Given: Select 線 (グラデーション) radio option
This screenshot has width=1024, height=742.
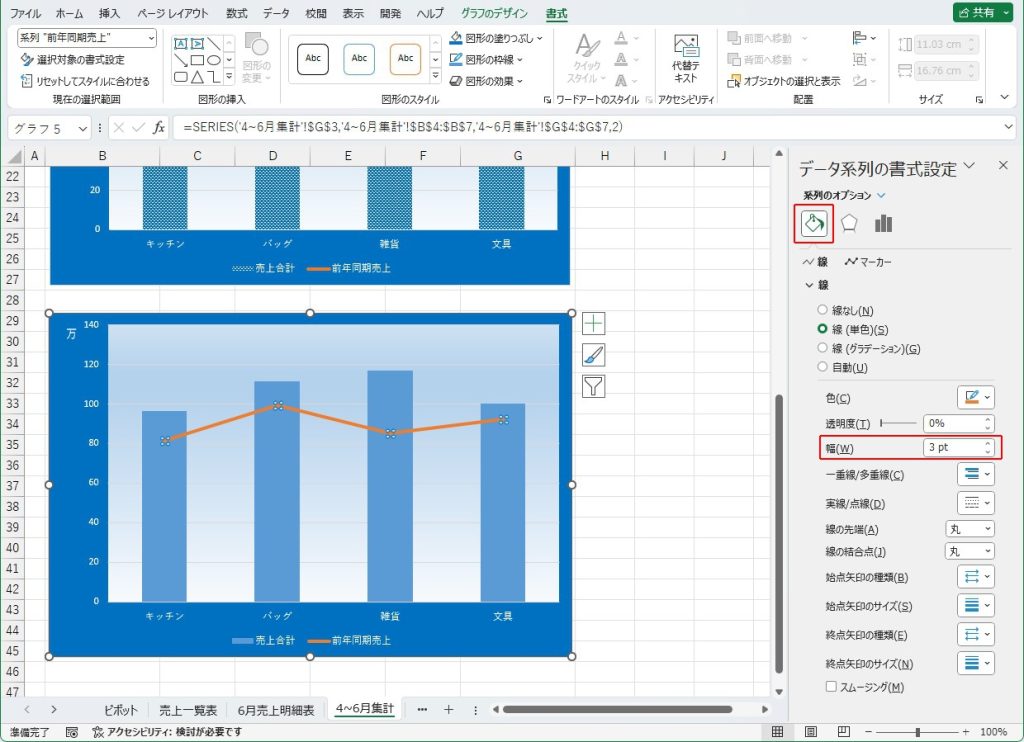Looking at the screenshot, I should click(823, 349).
